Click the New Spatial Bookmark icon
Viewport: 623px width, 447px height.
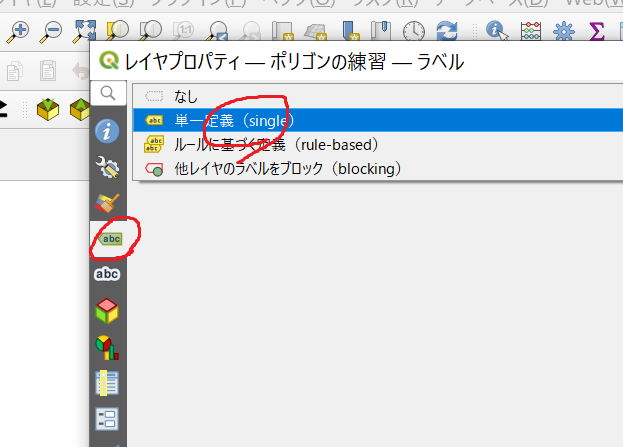350,31
